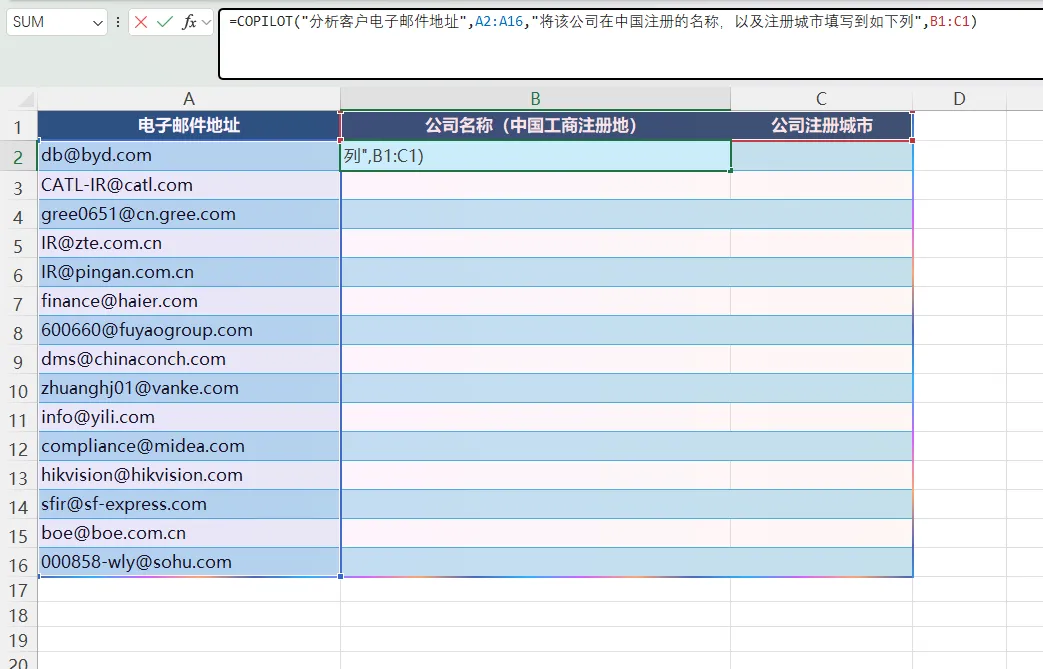Screen dimensions: 1043x669
Task: Select column B header
Action: [535, 99]
